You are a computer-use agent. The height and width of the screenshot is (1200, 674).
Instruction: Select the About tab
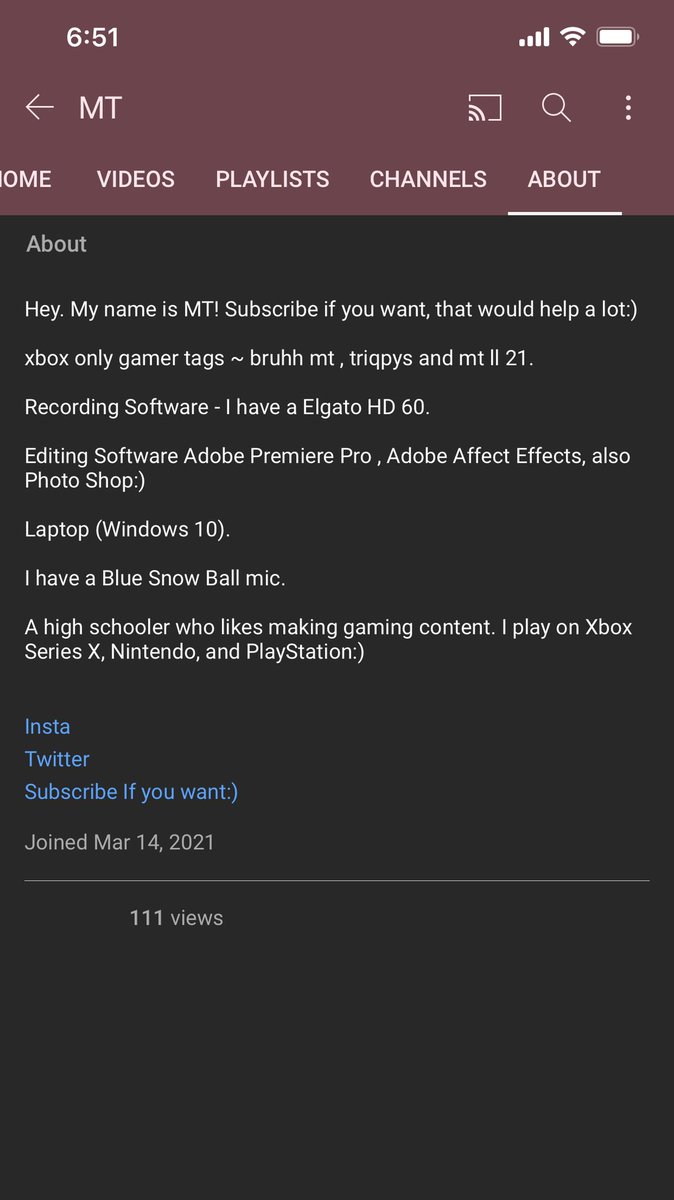[564, 179]
